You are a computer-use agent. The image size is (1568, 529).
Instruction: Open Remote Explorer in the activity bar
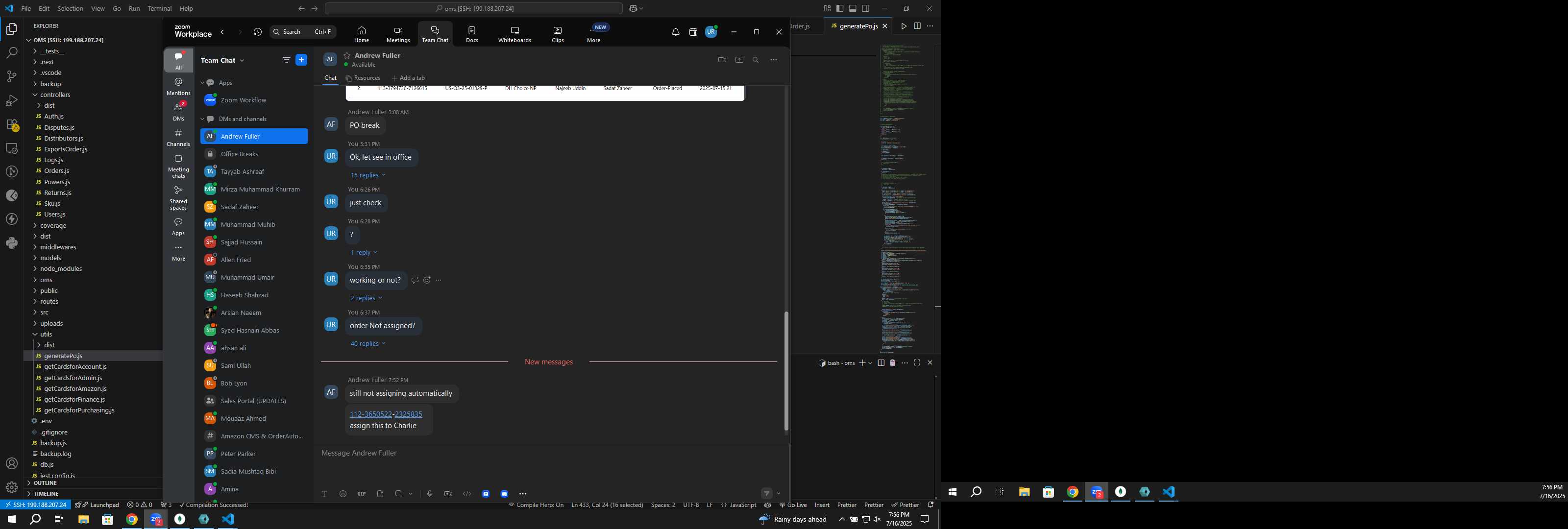click(x=12, y=148)
